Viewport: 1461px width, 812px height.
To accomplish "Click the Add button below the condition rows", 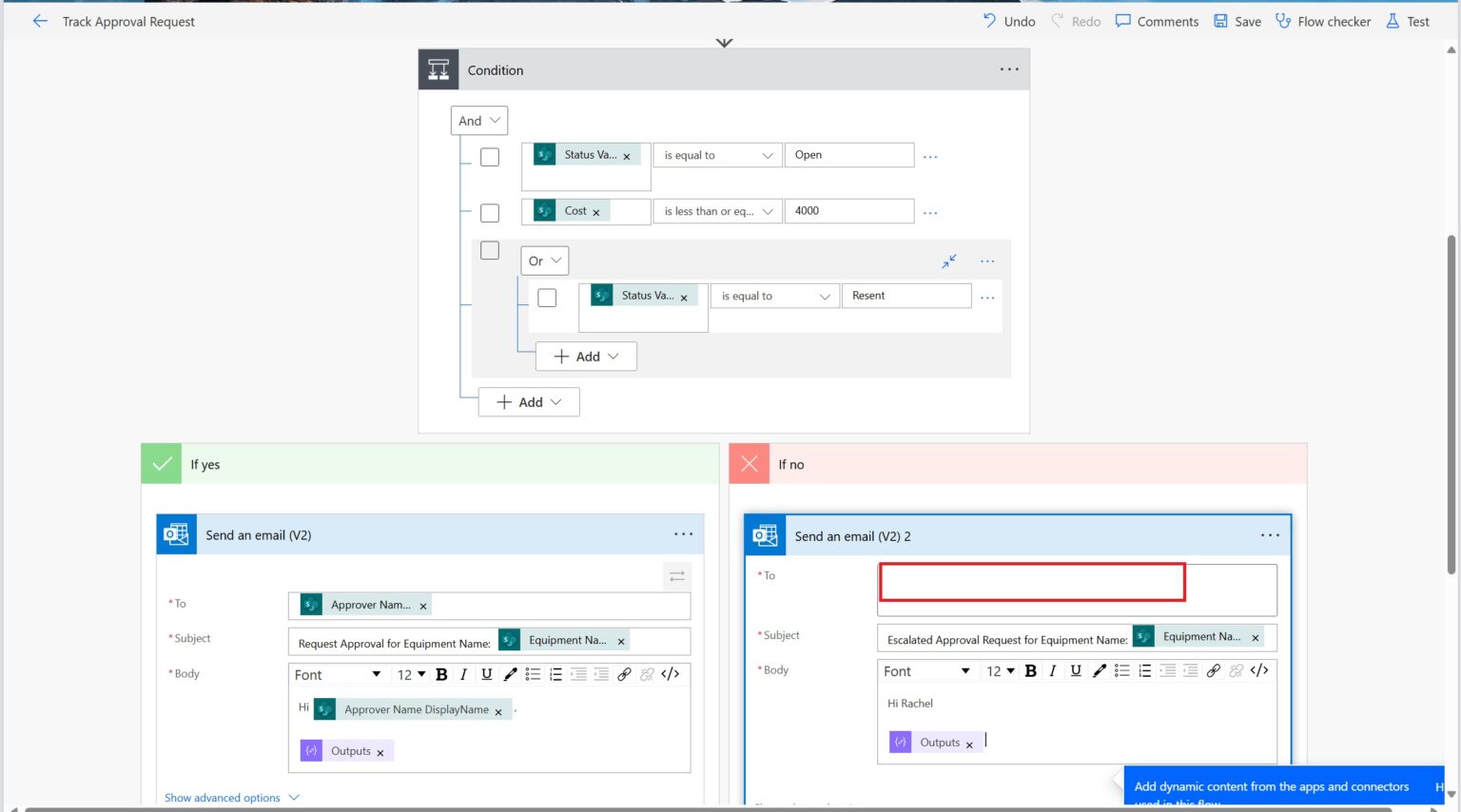I will click(528, 401).
